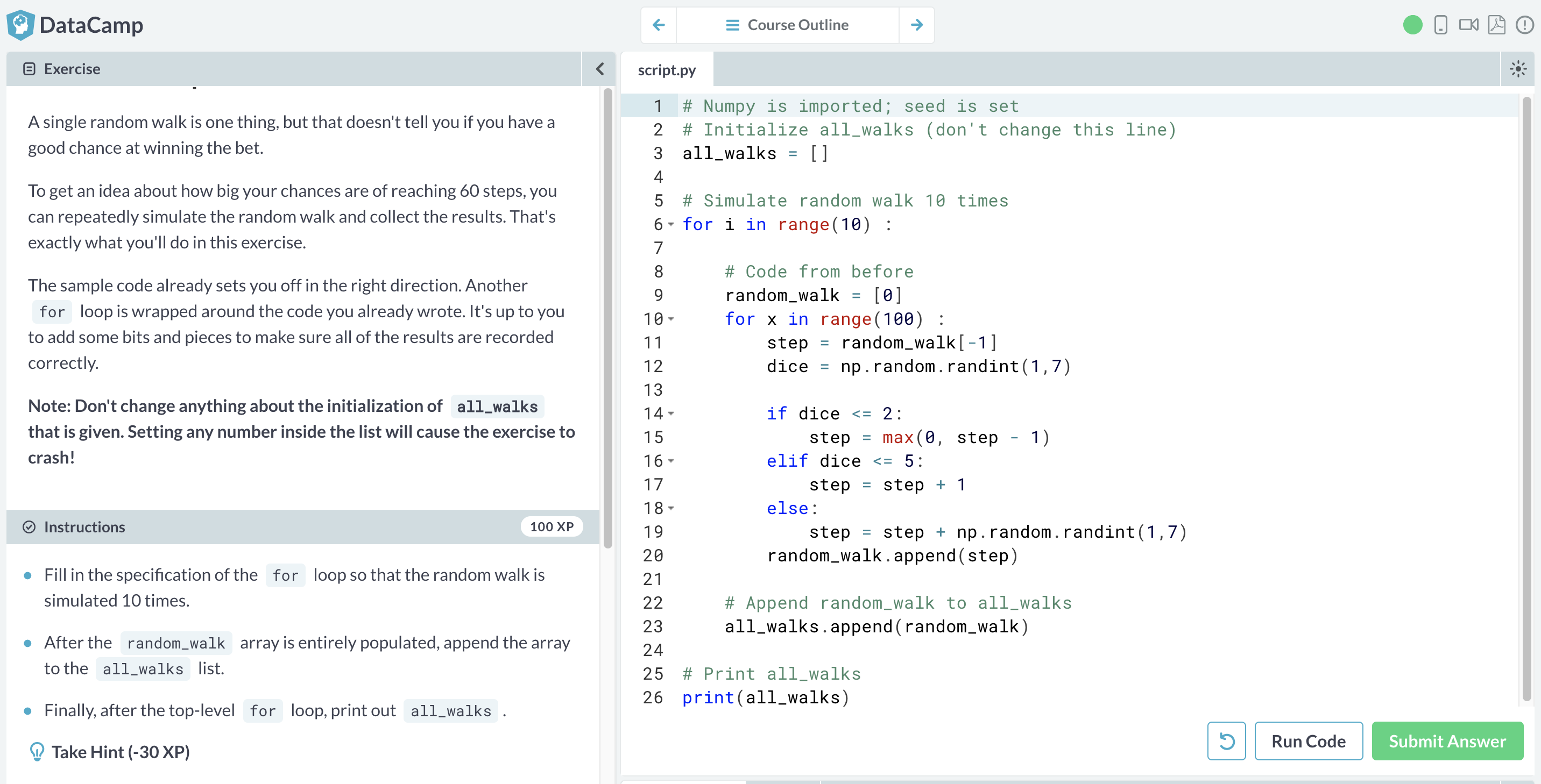
Task: Open the mobile app phone icon
Action: coord(1440,25)
